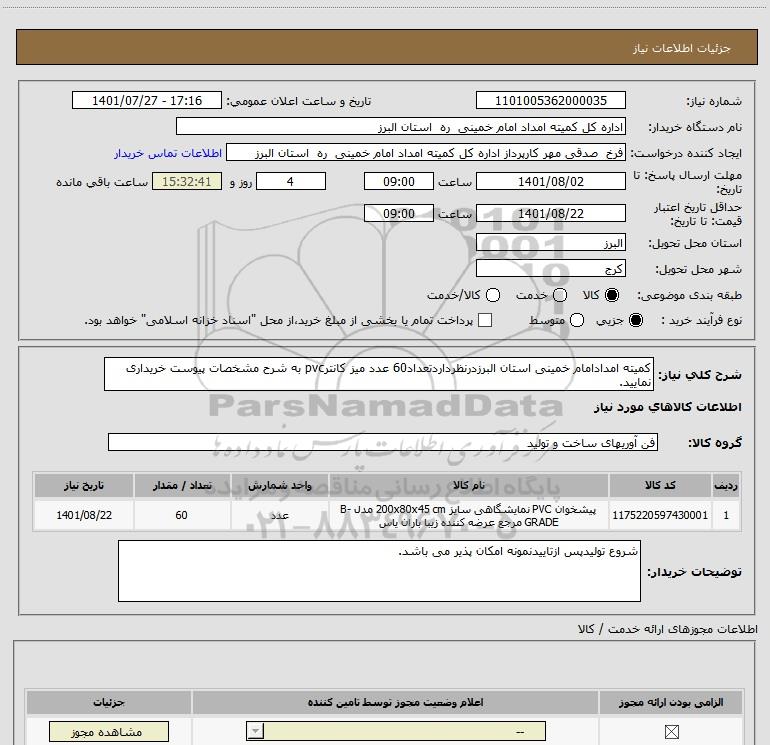Select the کالا category radio button
Viewport: 770px width, 745px height.
pyautogui.click(x=612, y=295)
